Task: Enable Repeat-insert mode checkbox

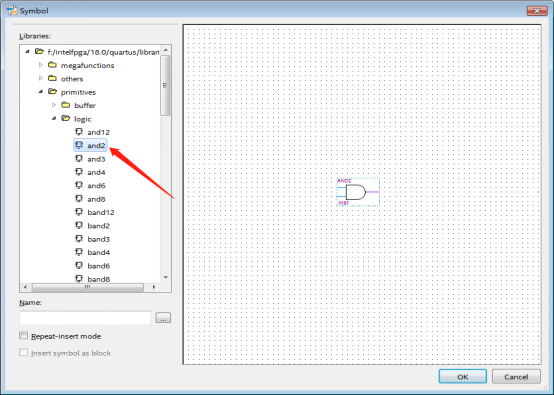Action: pos(24,336)
